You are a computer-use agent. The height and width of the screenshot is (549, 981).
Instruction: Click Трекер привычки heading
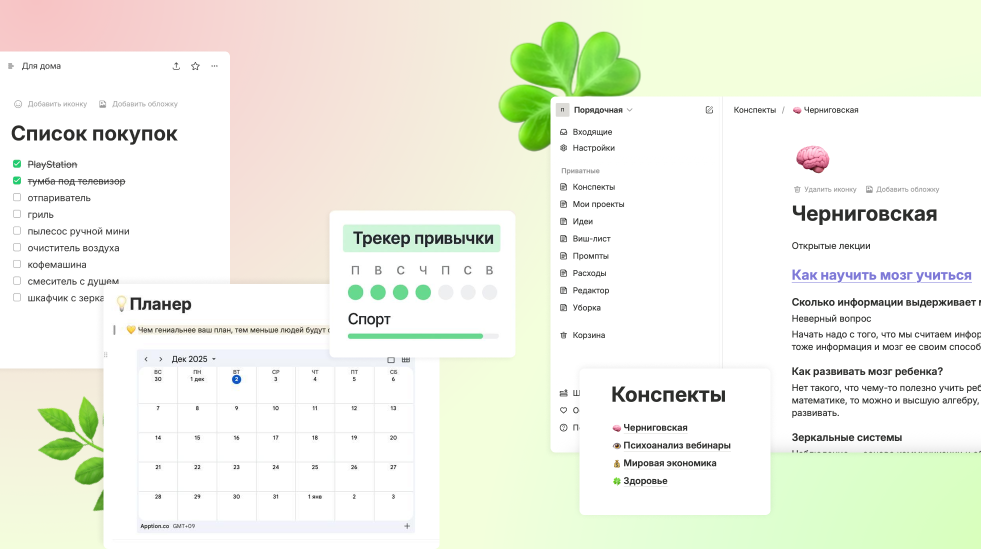[422, 238]
